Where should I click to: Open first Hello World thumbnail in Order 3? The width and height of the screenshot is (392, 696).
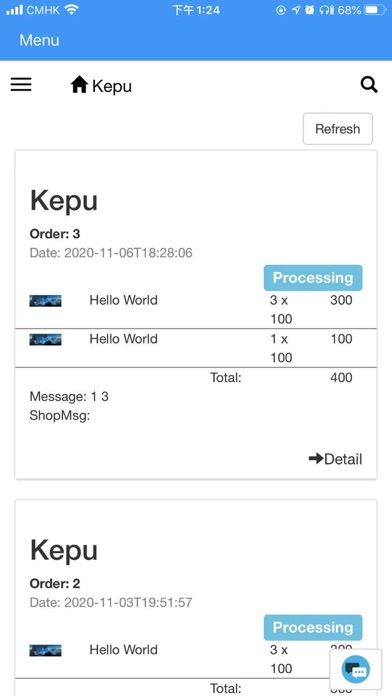[x=45, y=301]
